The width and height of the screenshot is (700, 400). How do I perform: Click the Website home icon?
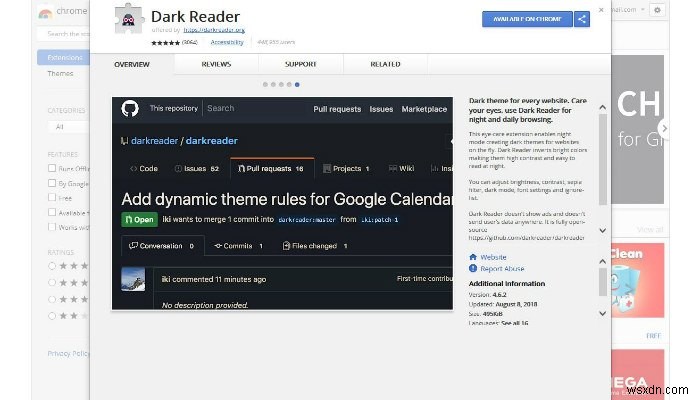coord(473,257)
